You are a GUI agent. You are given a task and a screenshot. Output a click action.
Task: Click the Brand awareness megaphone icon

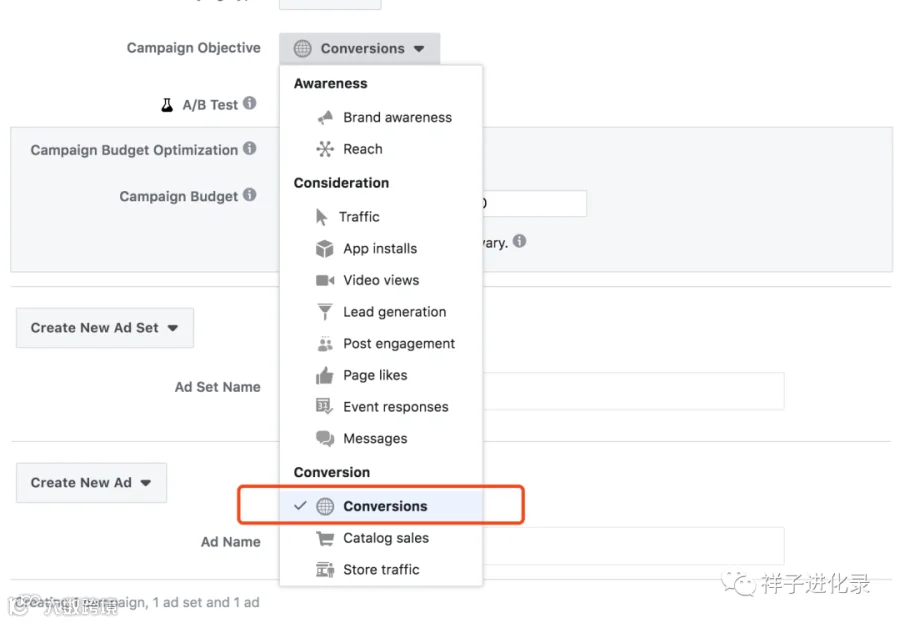(x=325, y=118)
